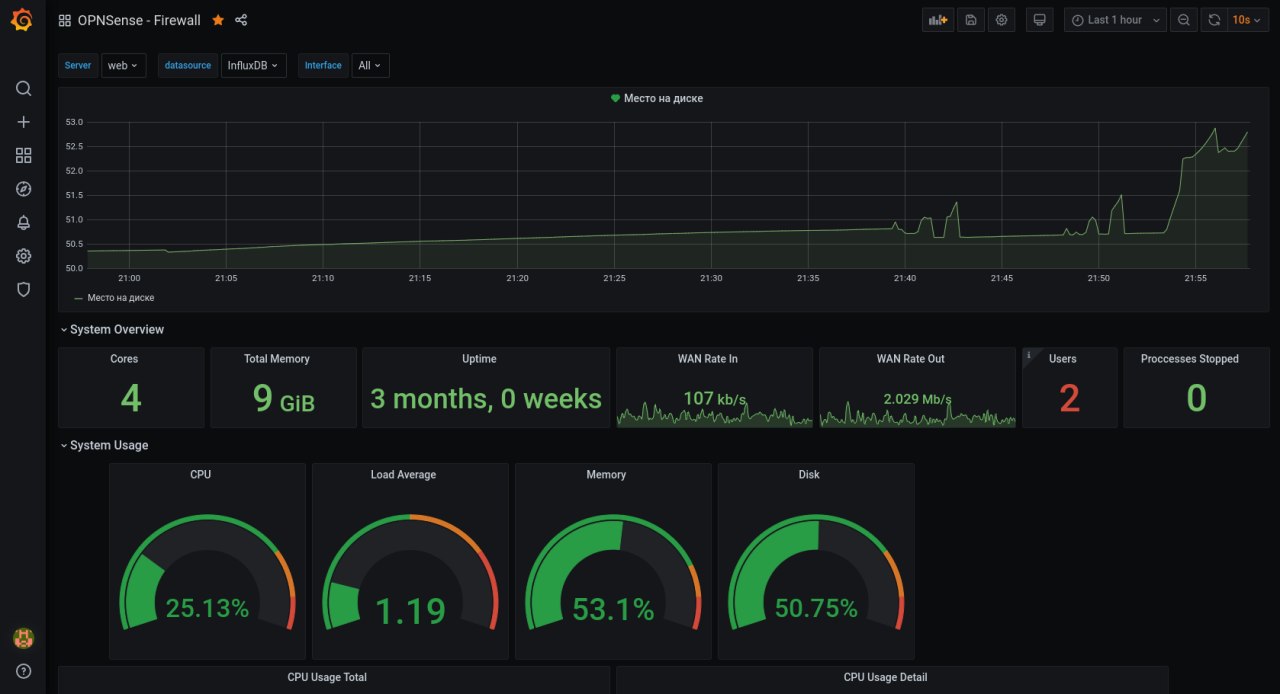Click the dashboard grid icon beside the title
This screenshot has height=694, width=1280.
65,20
